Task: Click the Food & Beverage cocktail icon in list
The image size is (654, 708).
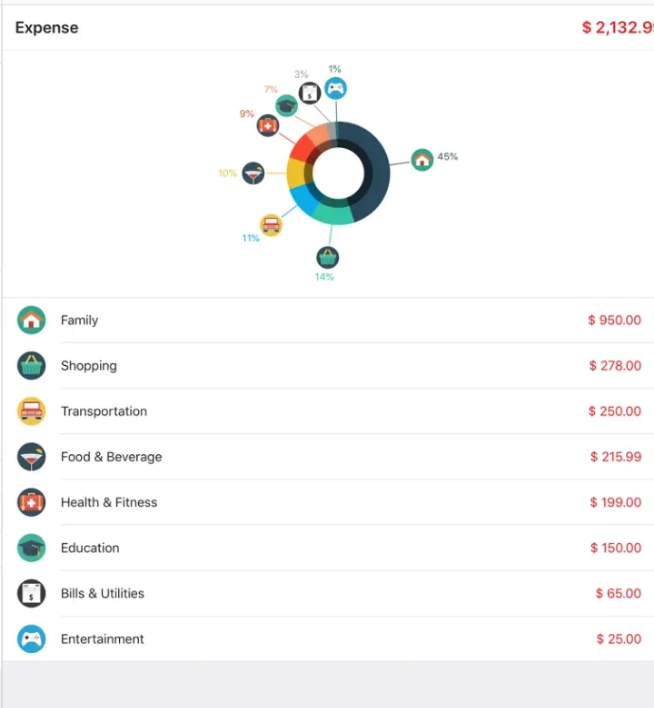Action: pos(31,457)
